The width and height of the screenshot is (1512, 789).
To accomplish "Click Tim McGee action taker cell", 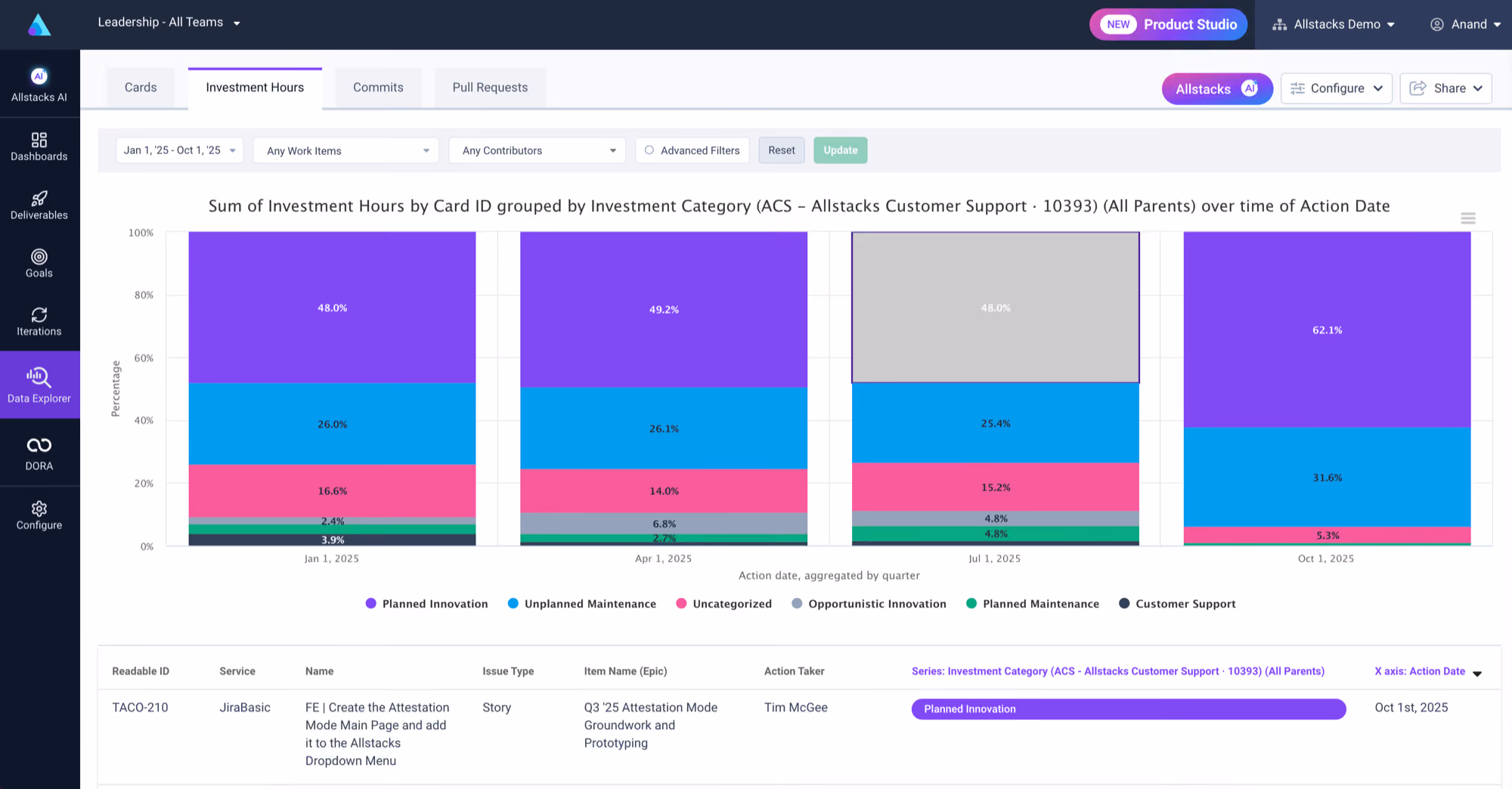I will [x=796, y=707].
